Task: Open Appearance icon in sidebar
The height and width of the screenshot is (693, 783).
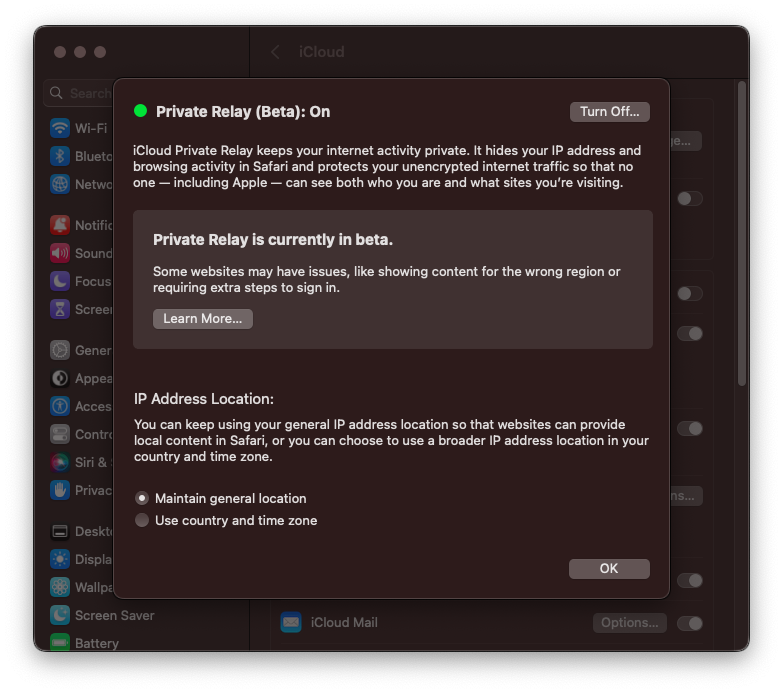Action: pos(60,378)
